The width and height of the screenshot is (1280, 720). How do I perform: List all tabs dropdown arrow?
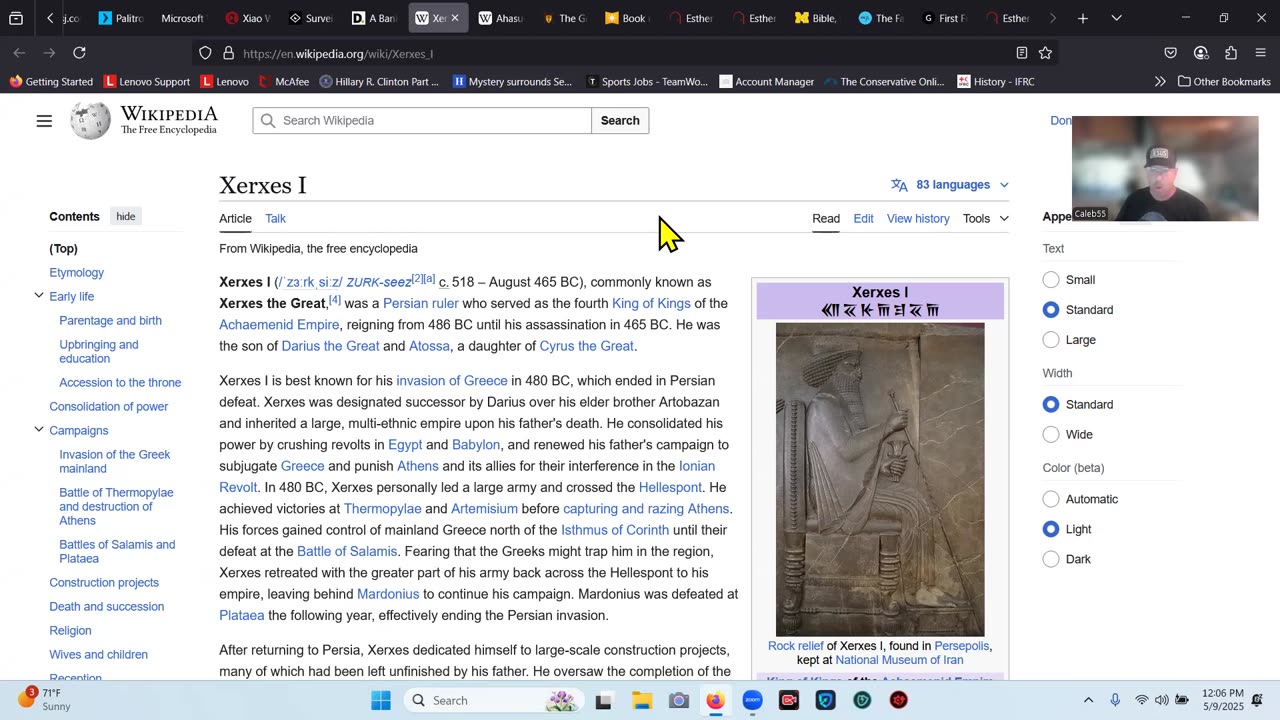(x=1116, y=18)
